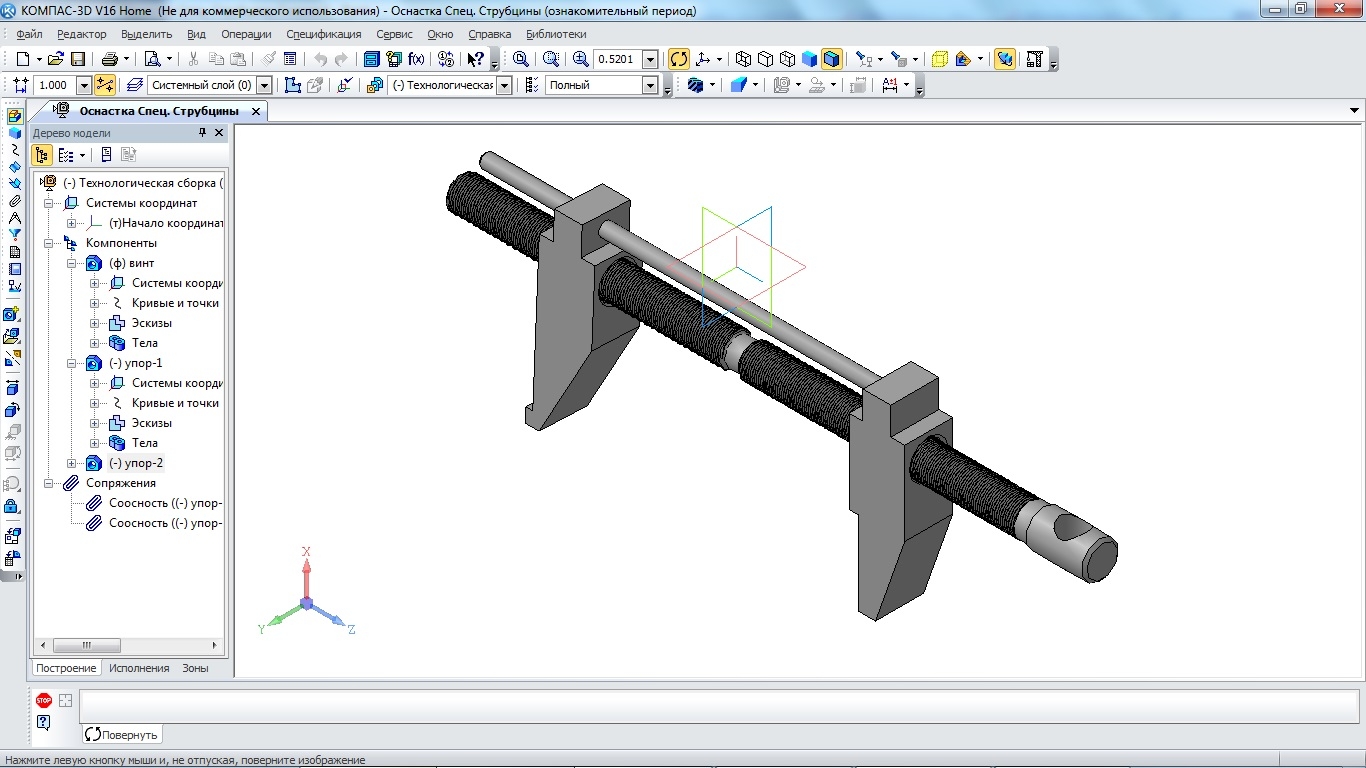Print the document with the printer icon
The width and height of the screenshot is (1366, 768).
(110, 59)
